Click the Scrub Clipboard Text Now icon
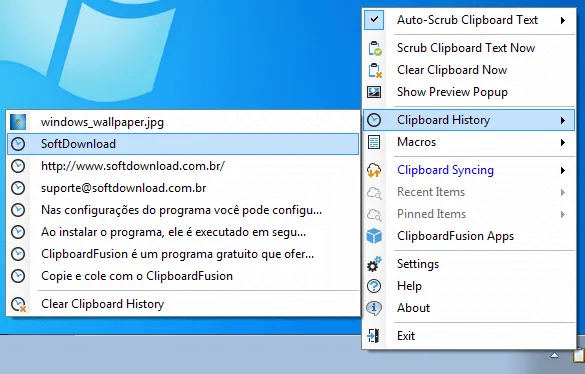This screenshot has width=585, height=374. pyautogui.click(x=374, y=48)
